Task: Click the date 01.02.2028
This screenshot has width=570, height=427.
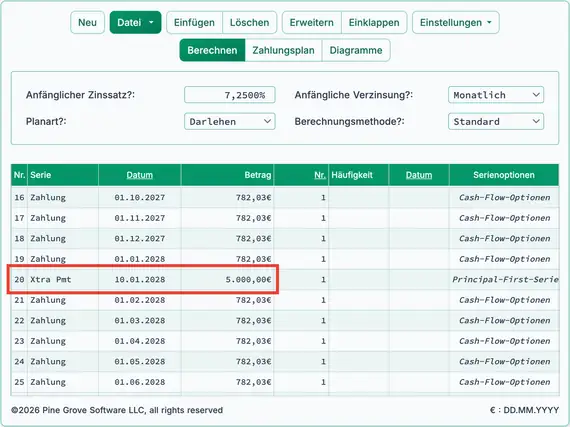Action: pos(140,300)
